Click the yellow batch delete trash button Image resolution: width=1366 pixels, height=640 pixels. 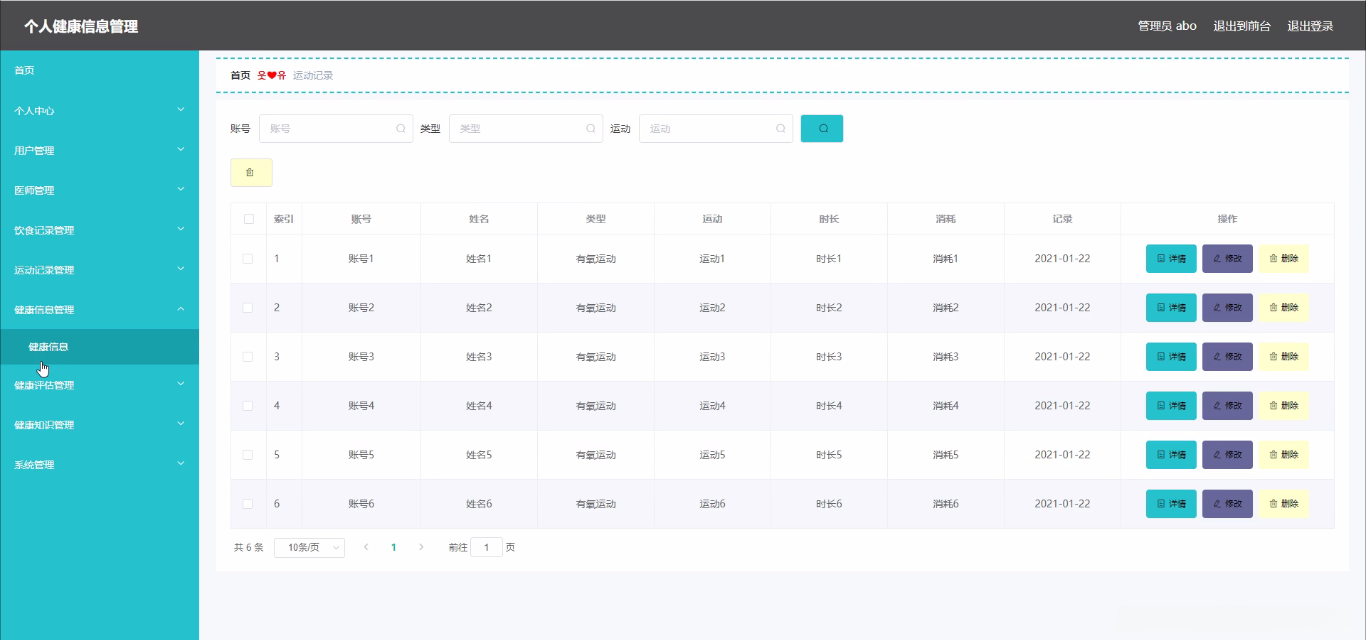[x=251, y=172]
